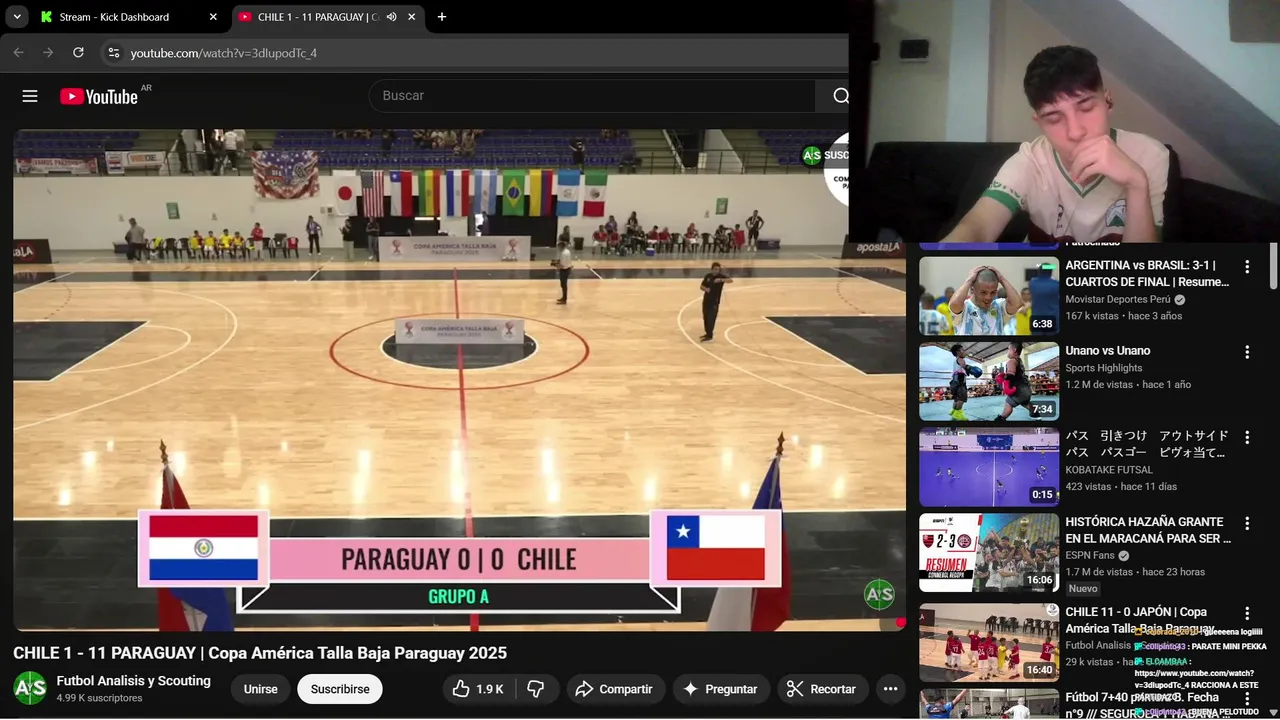Screen dimensions: 1280x720
Task: Like the video with thumbs up
Action: (477, 689)
